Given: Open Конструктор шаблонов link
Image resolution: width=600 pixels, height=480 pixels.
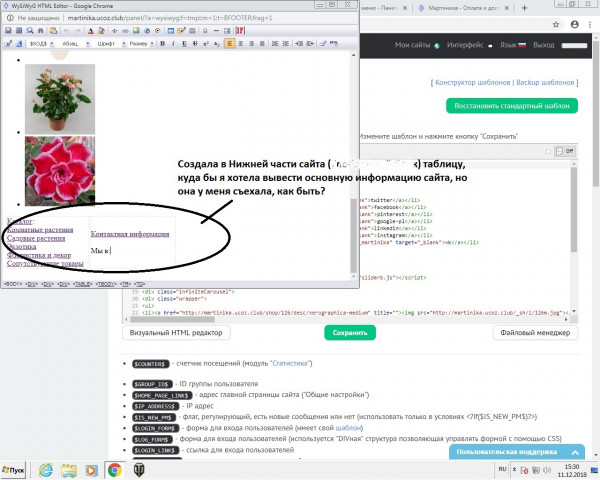Looking at the screenshot, I should (473, 82).
